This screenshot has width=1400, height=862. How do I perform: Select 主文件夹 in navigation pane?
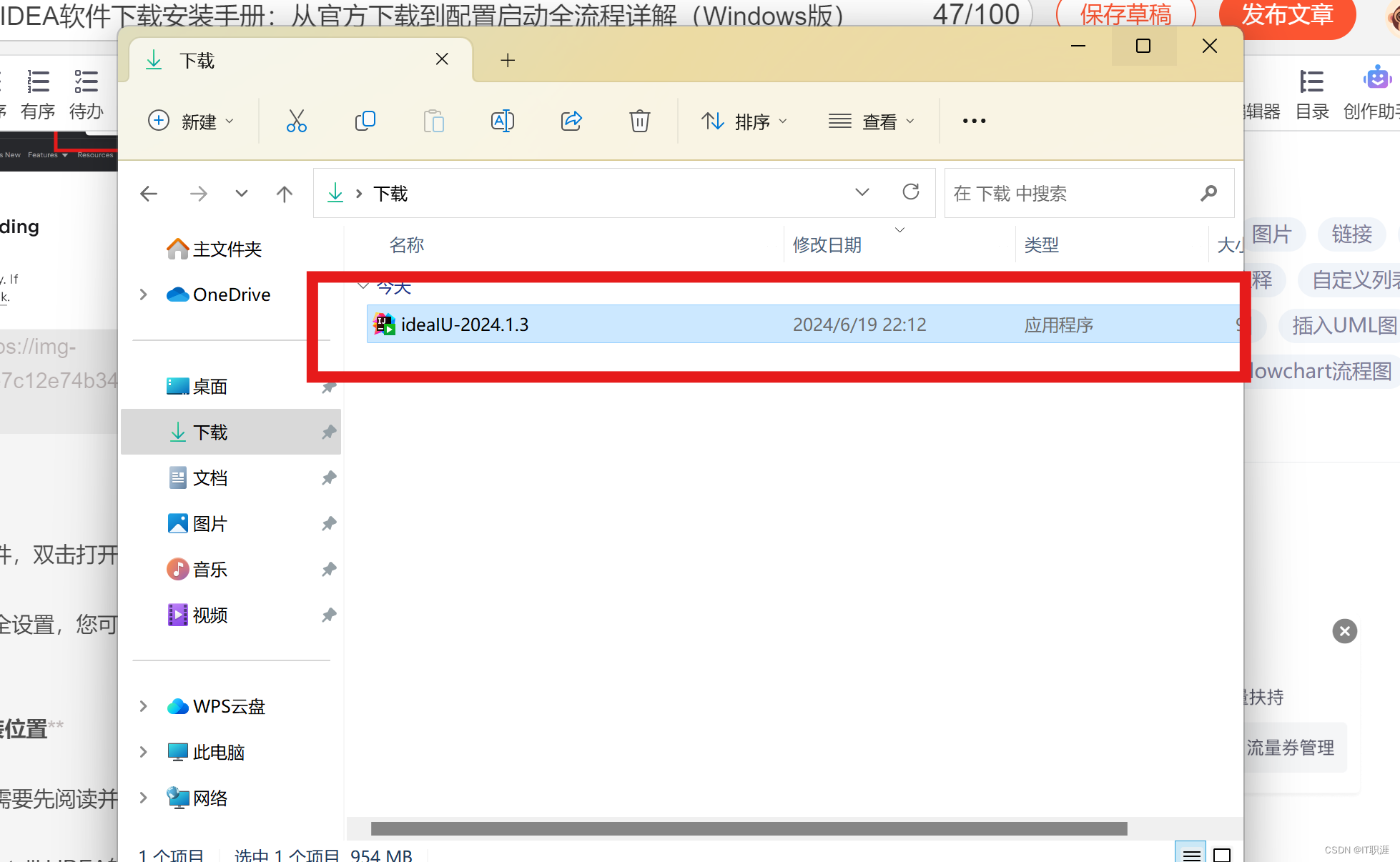click(215, 249)
